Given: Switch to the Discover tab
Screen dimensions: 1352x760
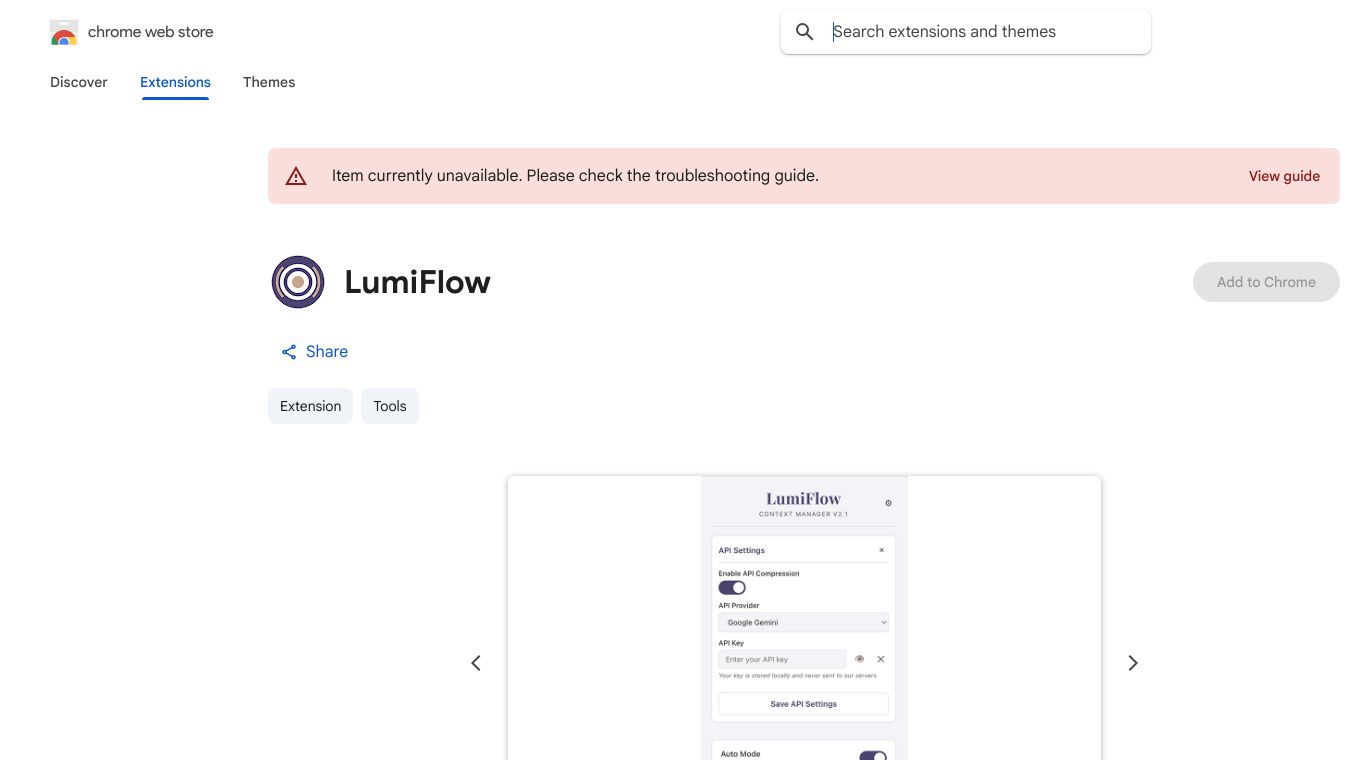Looking at the screenshot, I should tap(78, 82).
